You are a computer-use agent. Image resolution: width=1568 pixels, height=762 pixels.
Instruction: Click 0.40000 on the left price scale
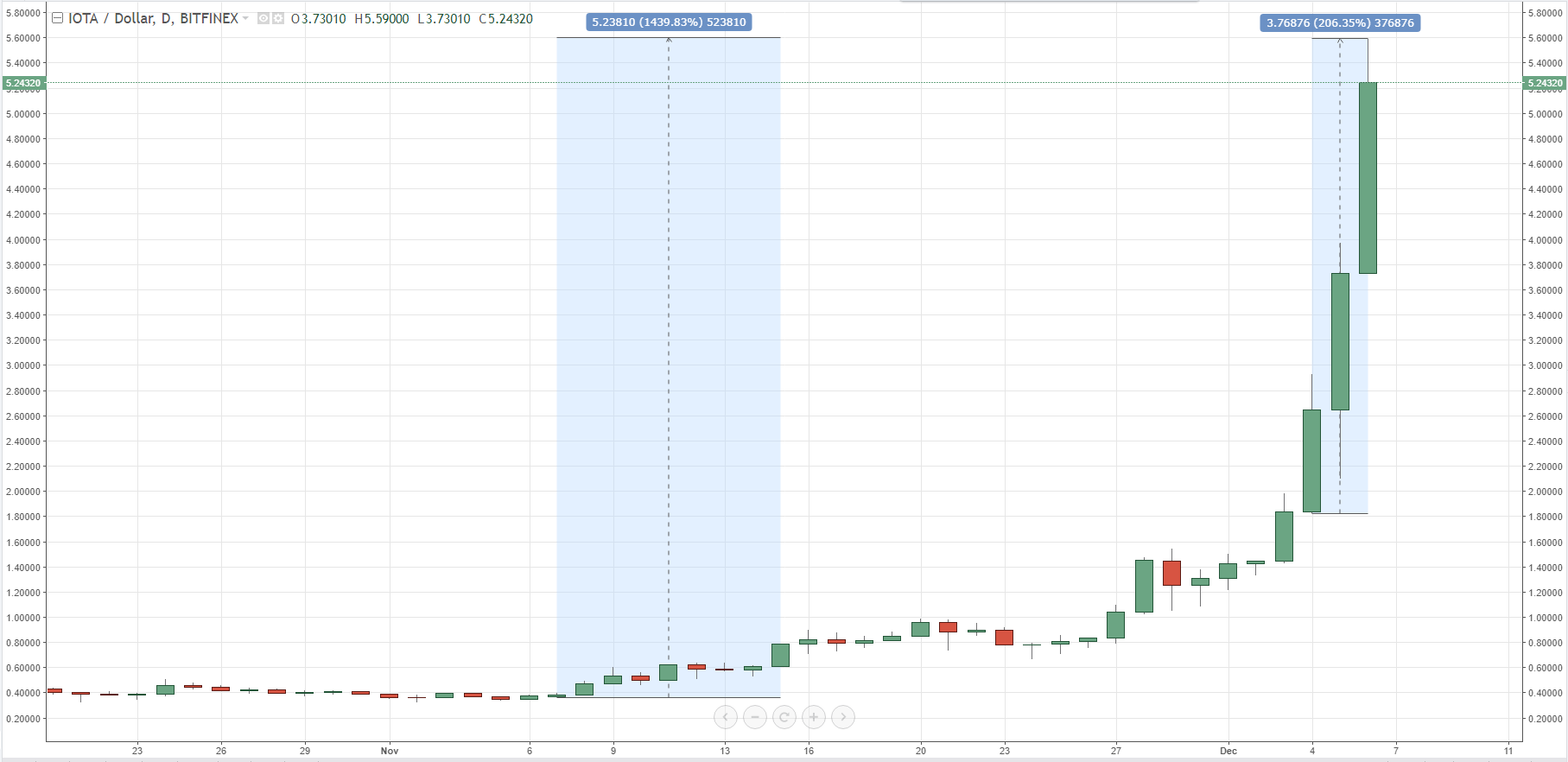pyautogui.click(x=23, y=693)
